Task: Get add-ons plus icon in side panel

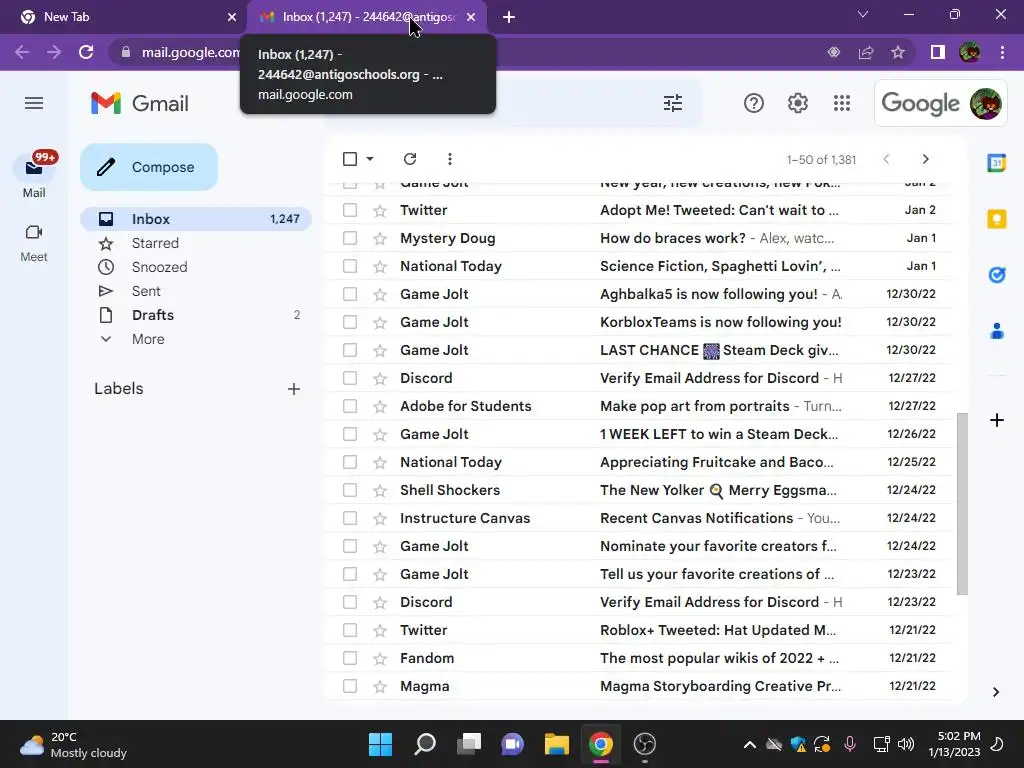Action: [x=997, y=420]
